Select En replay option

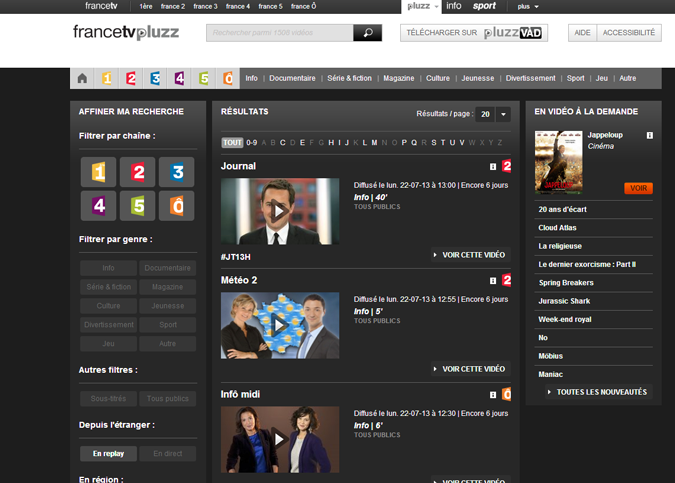tap(108, 453)
